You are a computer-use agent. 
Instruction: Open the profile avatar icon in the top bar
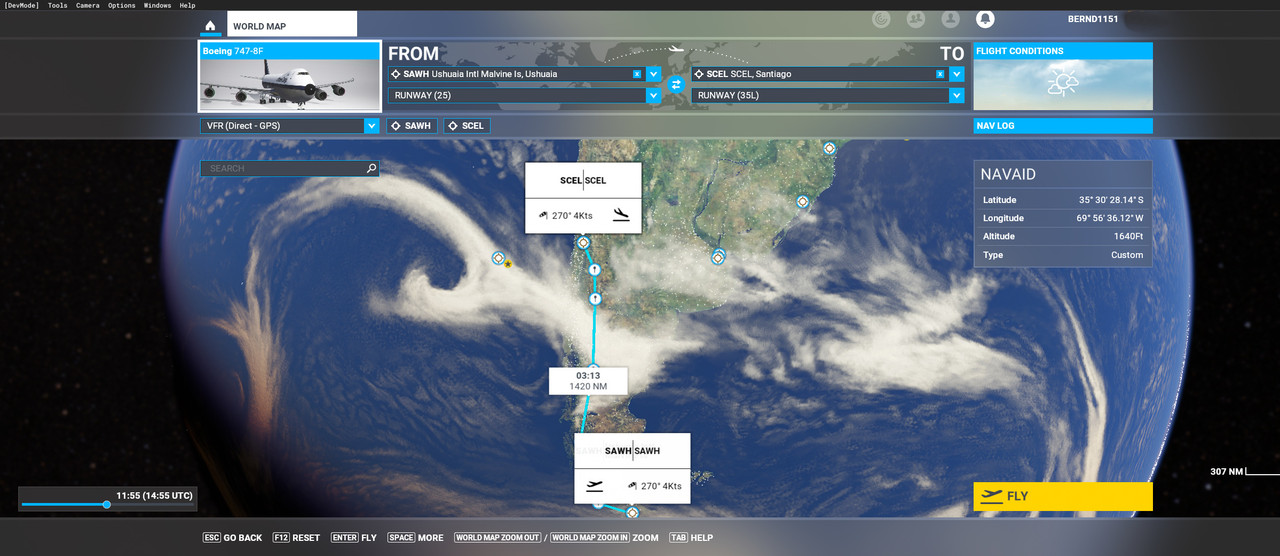(950, 19)
